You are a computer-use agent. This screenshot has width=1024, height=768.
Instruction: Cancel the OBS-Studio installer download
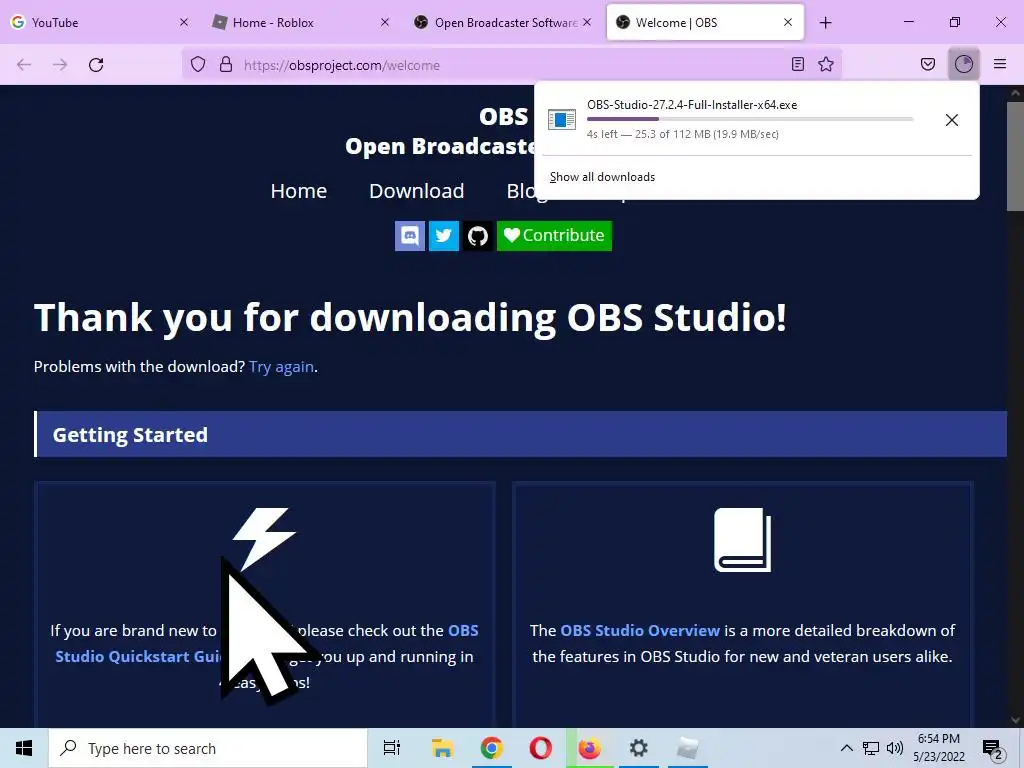tap(952, 120)
